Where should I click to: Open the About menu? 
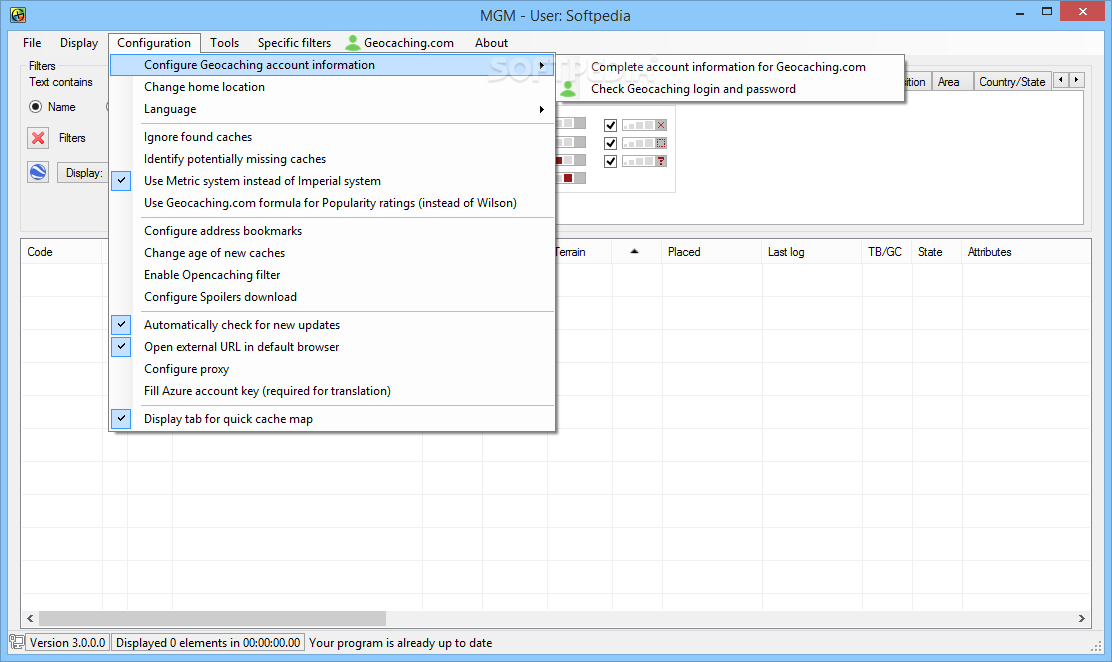(491, 43)
